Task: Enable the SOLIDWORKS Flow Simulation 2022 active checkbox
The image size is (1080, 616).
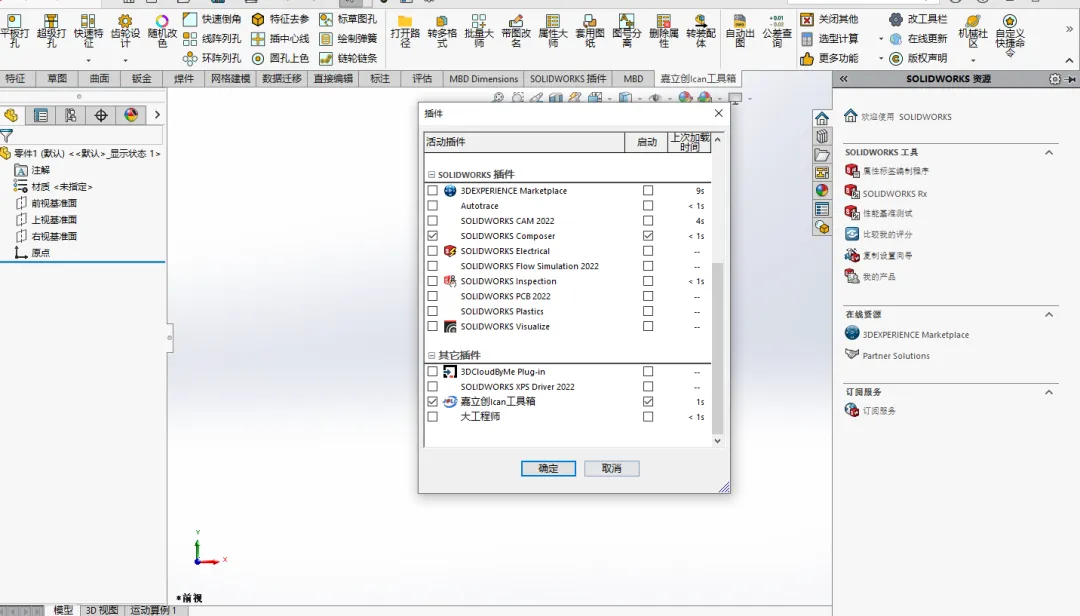Action: pyautogui.click(x=433, y=266)
